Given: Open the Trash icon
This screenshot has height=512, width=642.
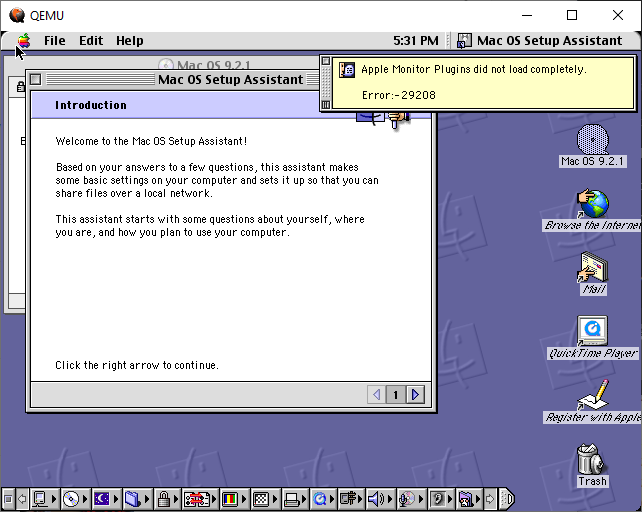Looking at the screenshot, I should click(592, 460).
